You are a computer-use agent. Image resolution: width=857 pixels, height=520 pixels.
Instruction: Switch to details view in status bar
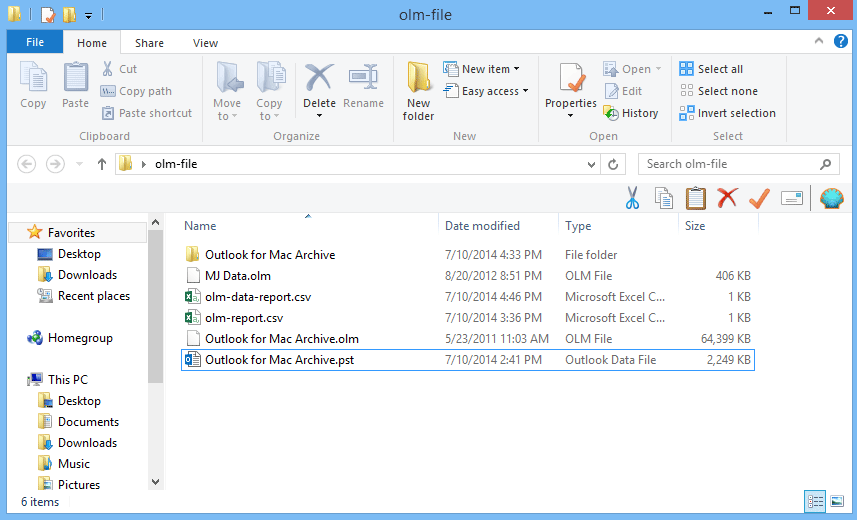pyautogui.click(x=815, y=501)
